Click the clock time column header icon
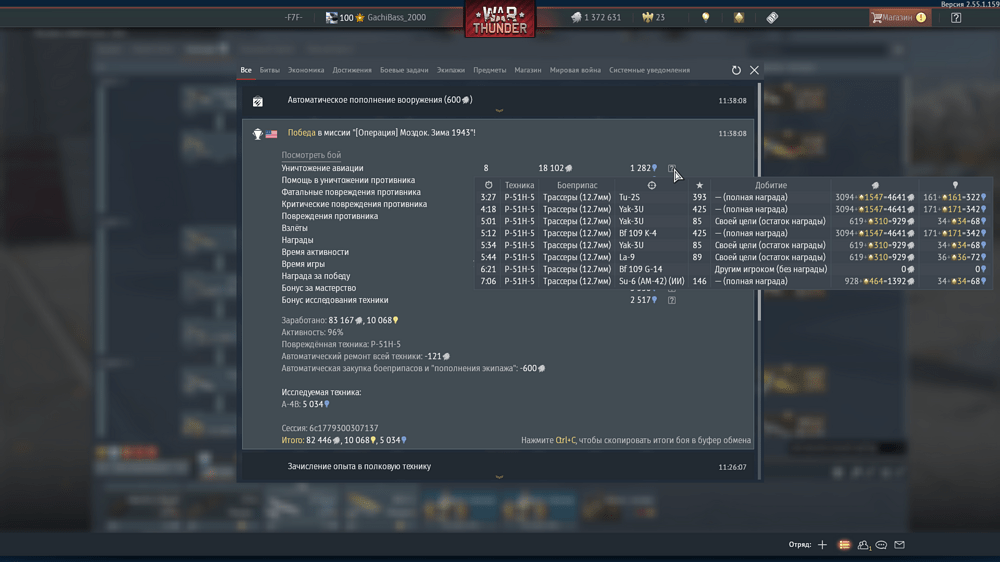1000x562 pixels. click(x=489, y=185)
